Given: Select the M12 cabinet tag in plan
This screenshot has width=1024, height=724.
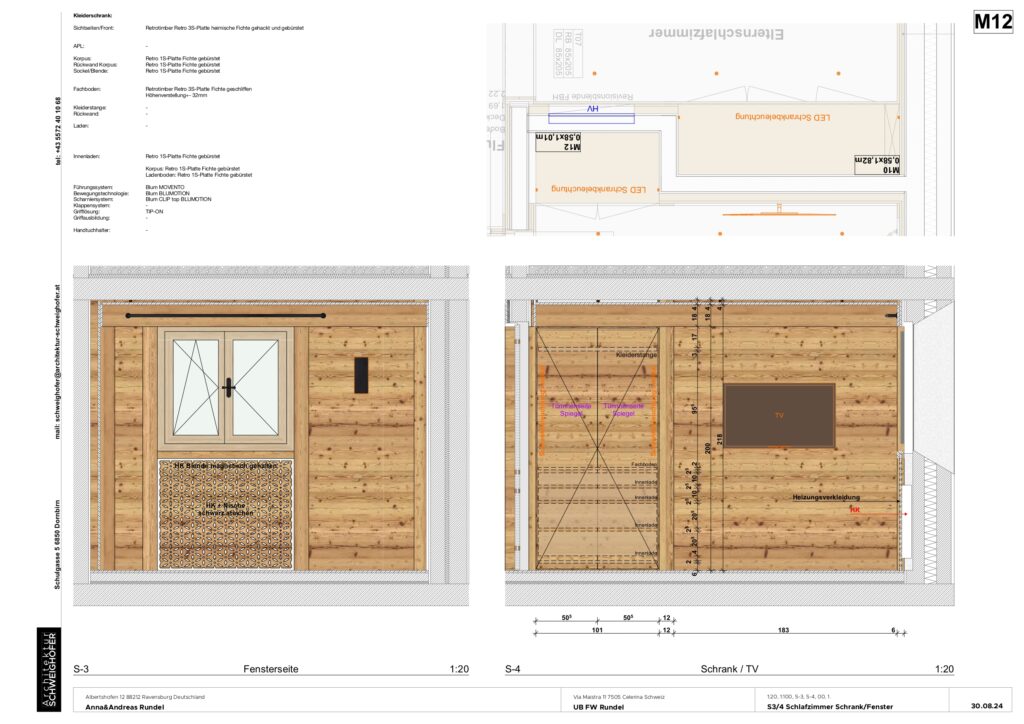Looking at the screenshot, I should (x=559, y=142).
